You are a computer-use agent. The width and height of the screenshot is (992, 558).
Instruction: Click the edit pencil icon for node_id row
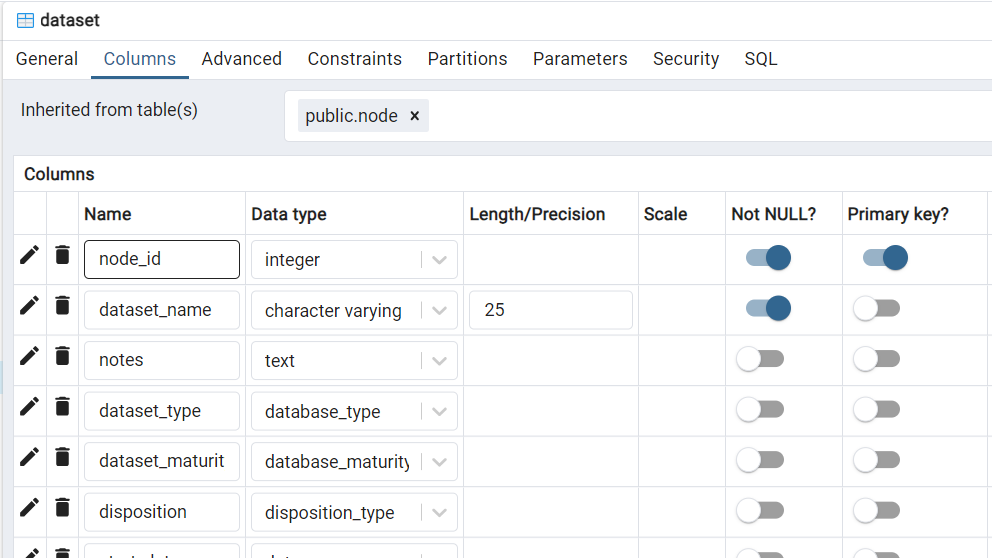click(x=30, y=255)
